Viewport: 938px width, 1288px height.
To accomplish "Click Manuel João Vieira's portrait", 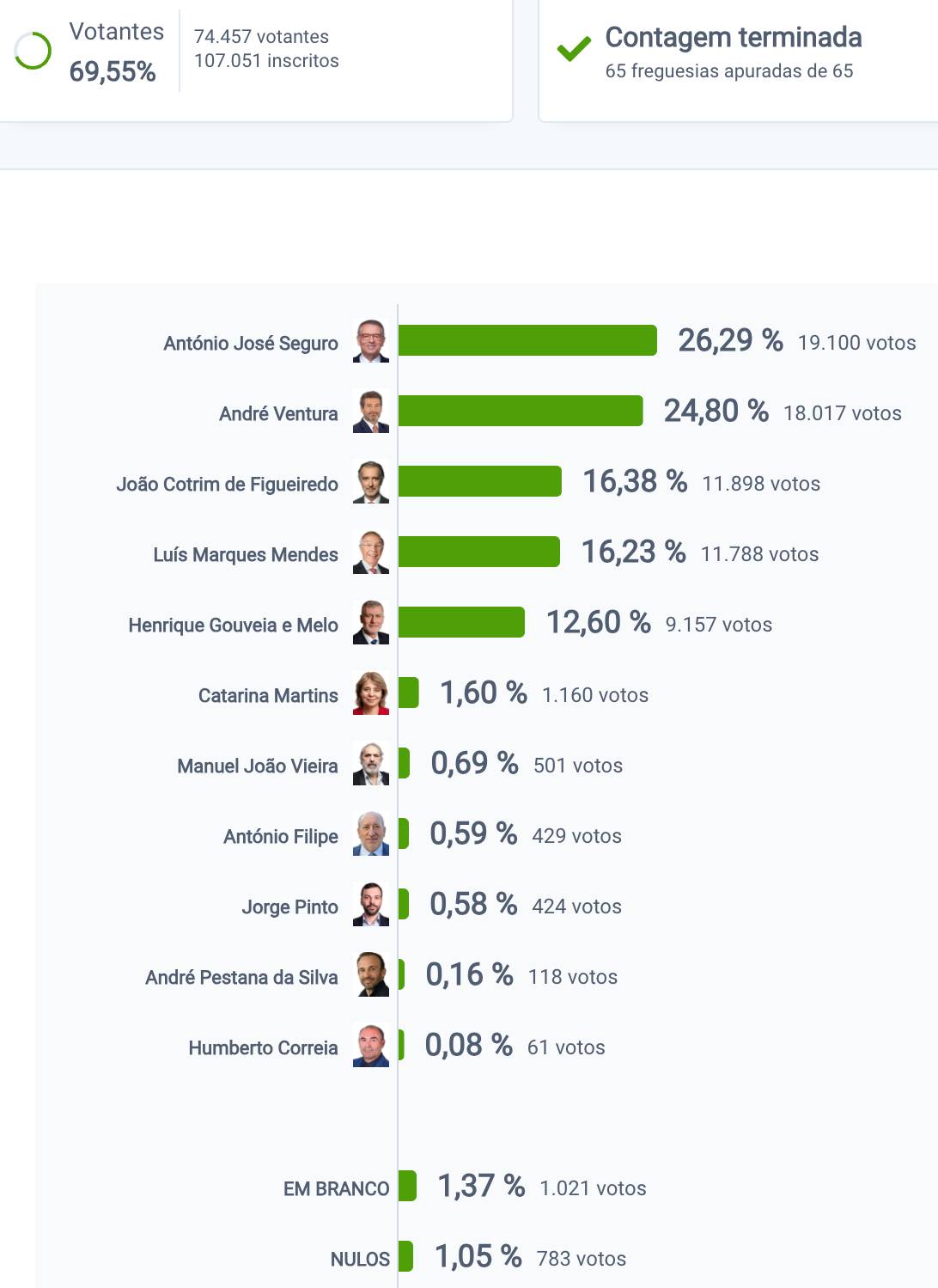I will pos(371,764).
